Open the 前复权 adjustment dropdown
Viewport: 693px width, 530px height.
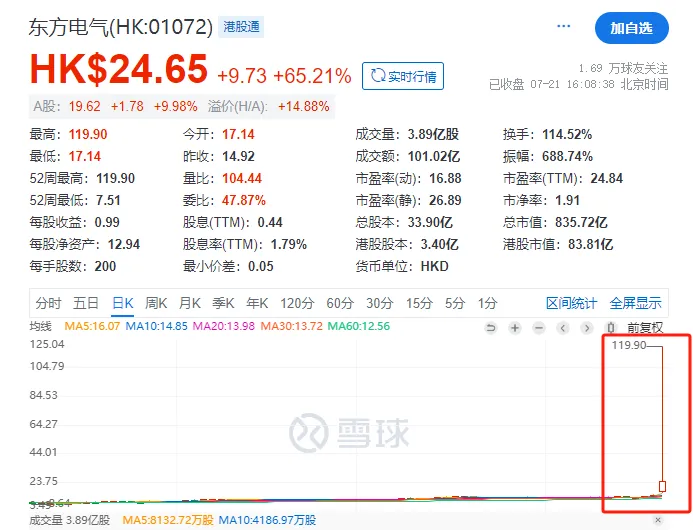click(x=644, y=327)
